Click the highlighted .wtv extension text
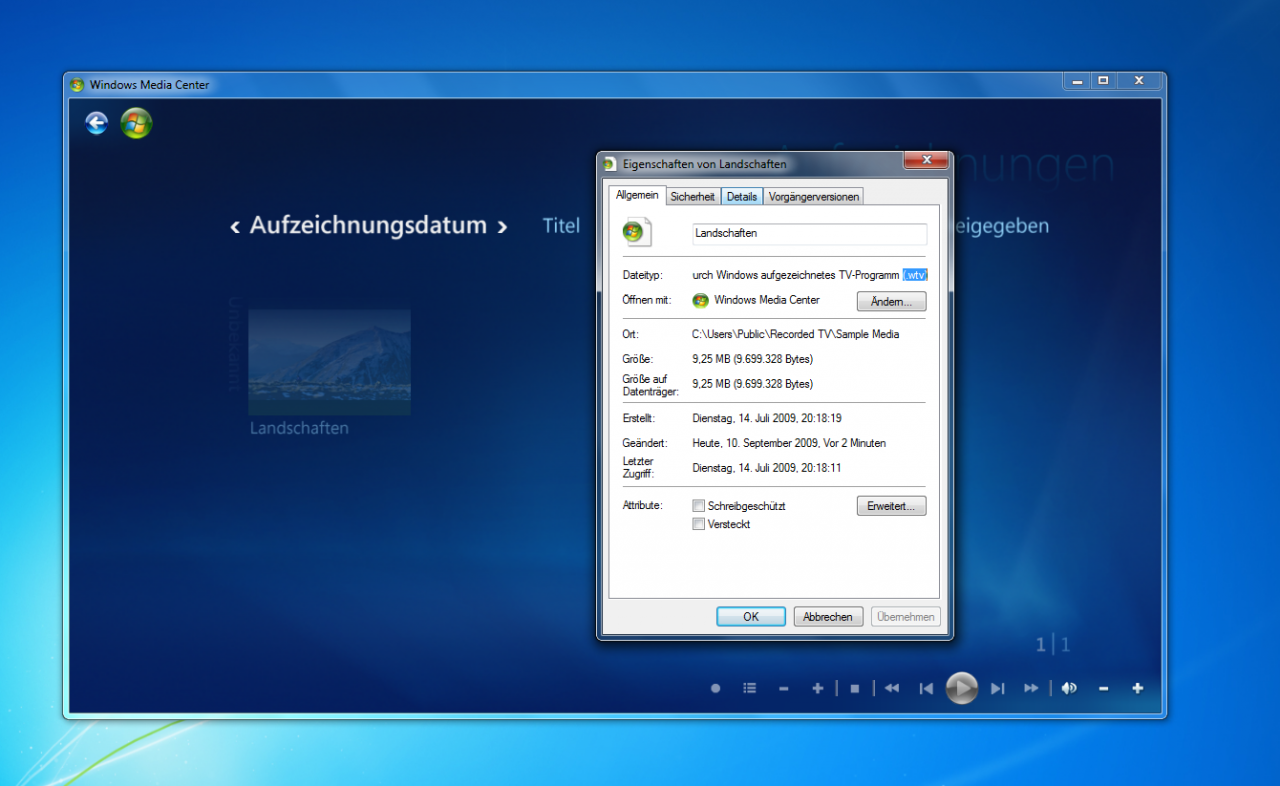The width and height of the screenshot is (1280, 786). tap(915, 274)
